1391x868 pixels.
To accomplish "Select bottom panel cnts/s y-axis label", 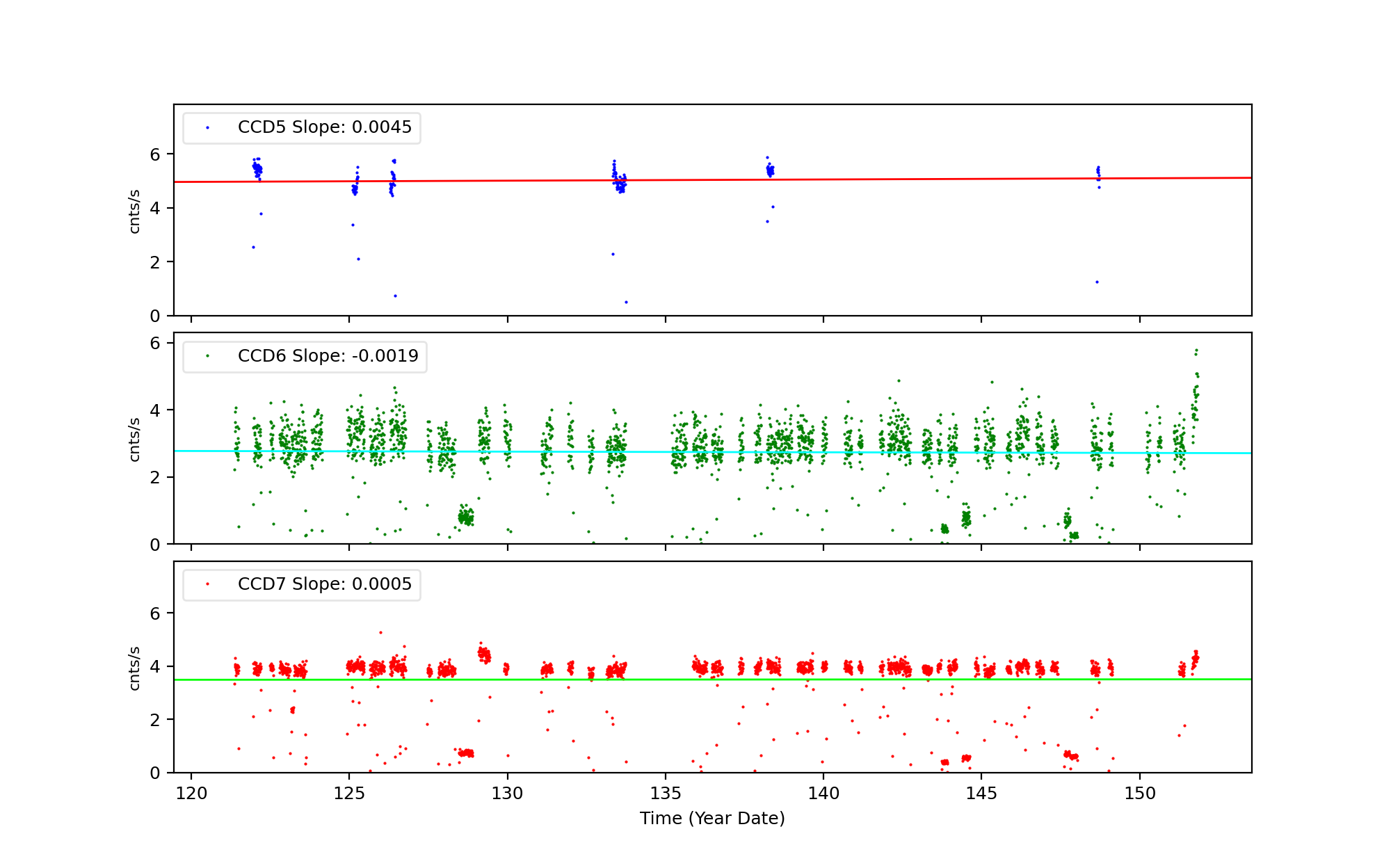I will 135,668.
